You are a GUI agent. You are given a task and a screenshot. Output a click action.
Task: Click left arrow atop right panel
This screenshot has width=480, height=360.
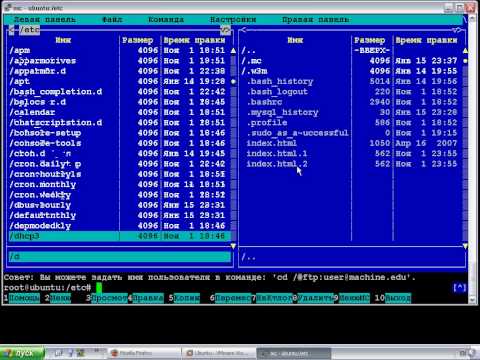243,30
